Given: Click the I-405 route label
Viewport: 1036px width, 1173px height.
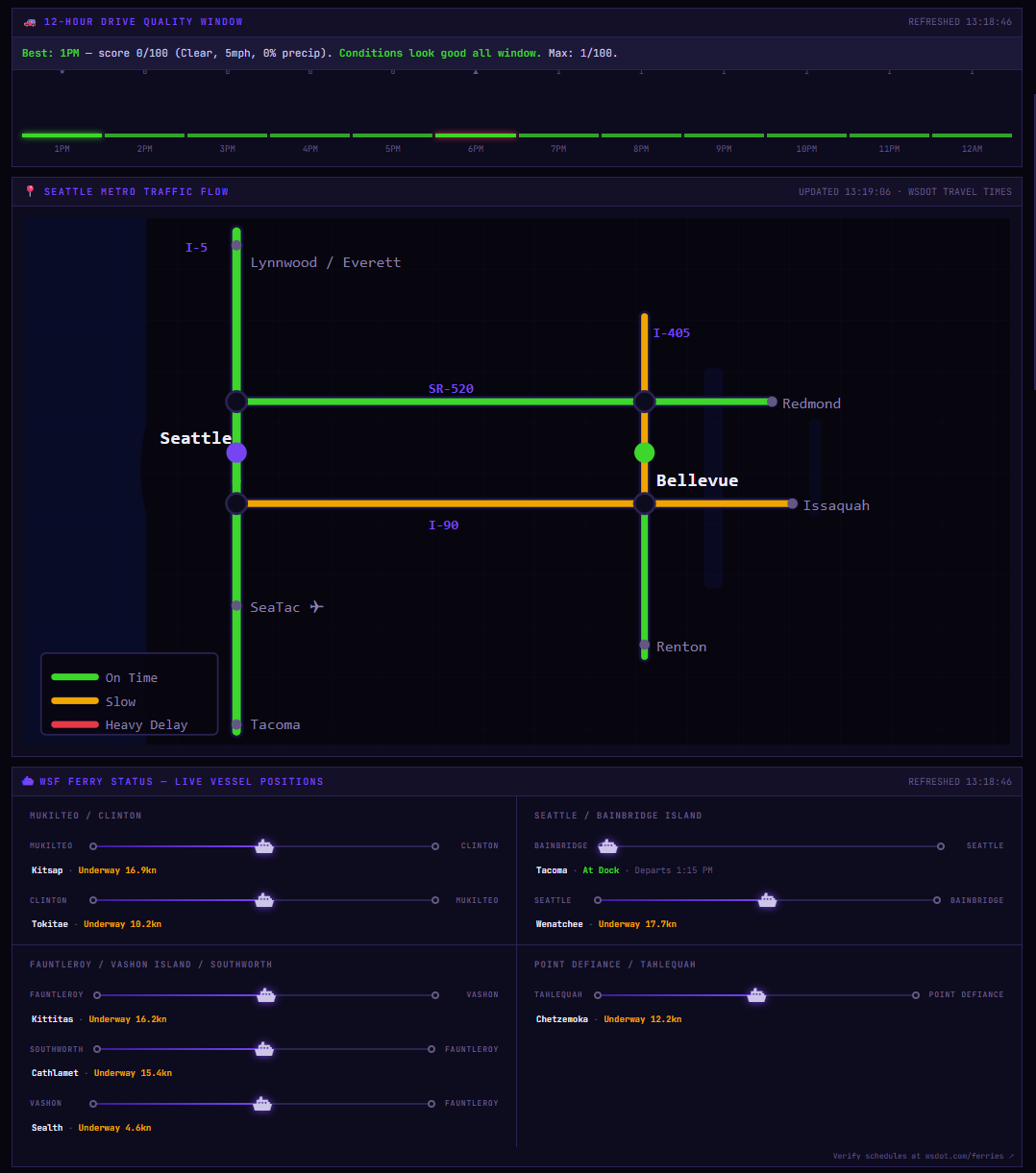Looking at the screenshot, I should click(671, 333).
